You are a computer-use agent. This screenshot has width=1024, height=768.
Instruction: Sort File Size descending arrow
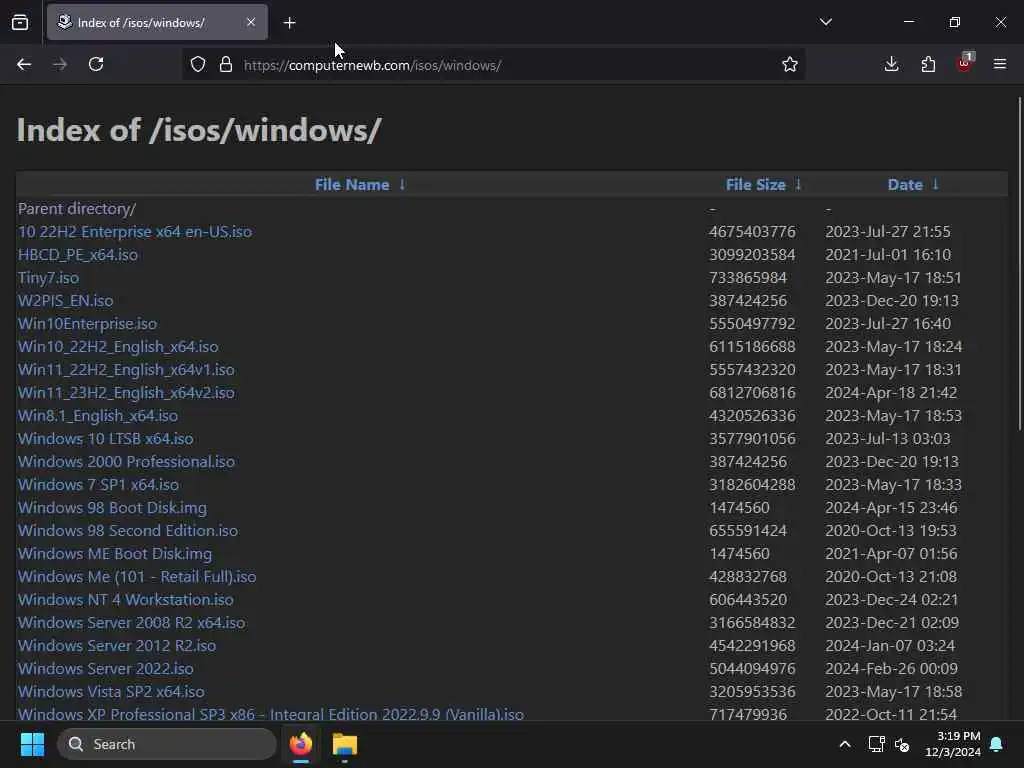point(798,184)
